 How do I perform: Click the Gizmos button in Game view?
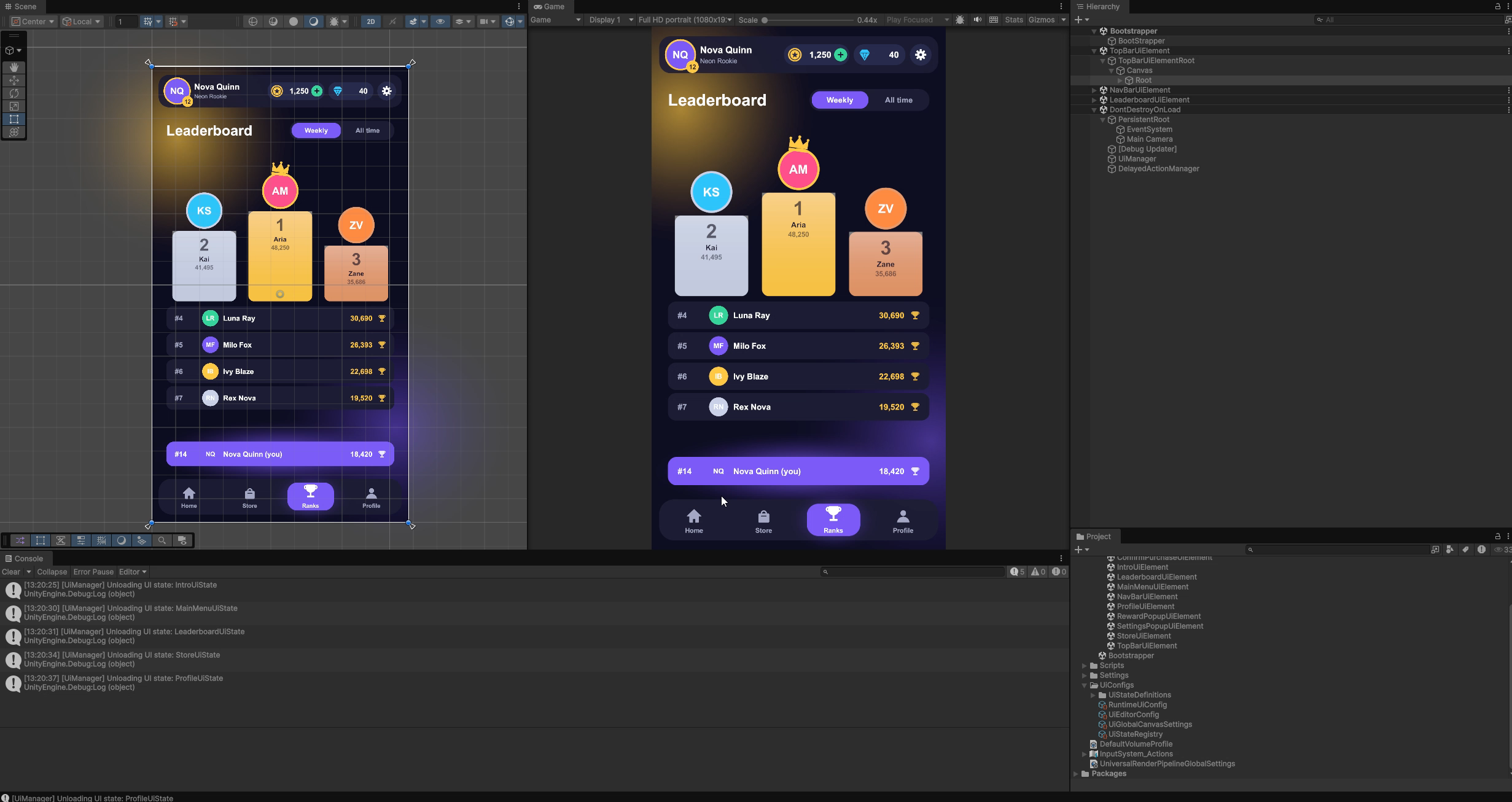click(1042, 20)
